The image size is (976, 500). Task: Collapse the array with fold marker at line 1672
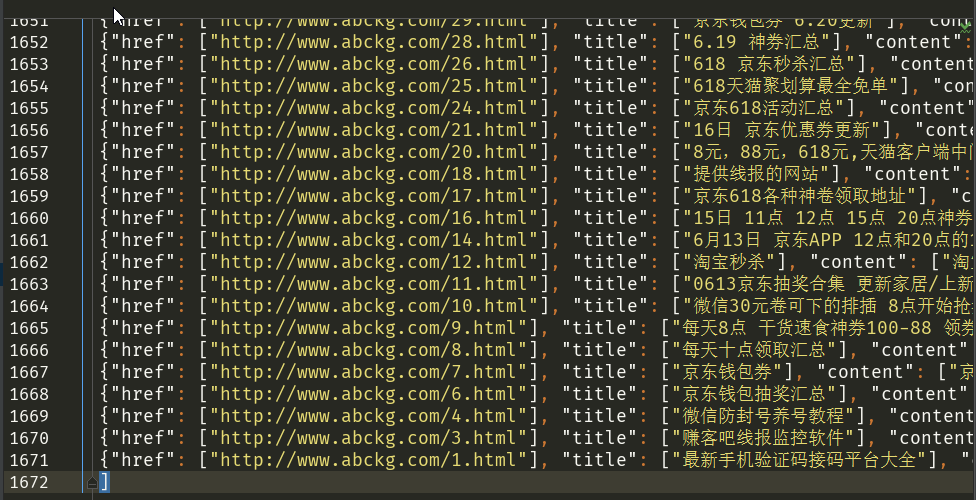pyautogui.click(x=92, y=483)
